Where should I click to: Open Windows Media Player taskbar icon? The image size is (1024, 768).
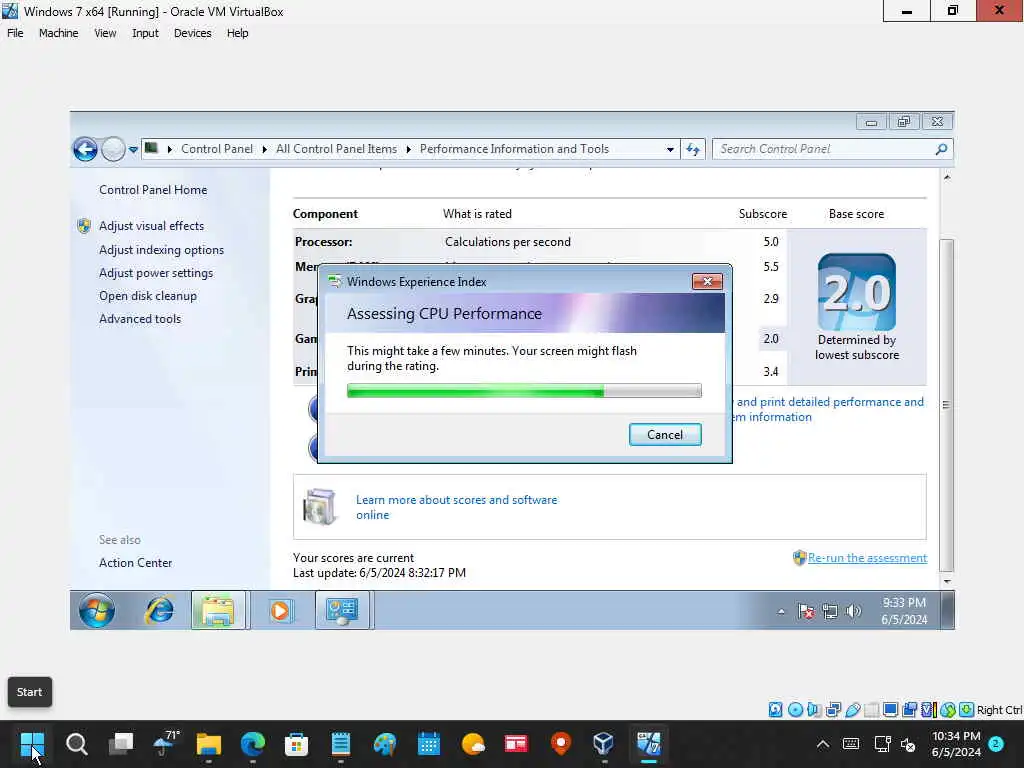click(280, 611)
